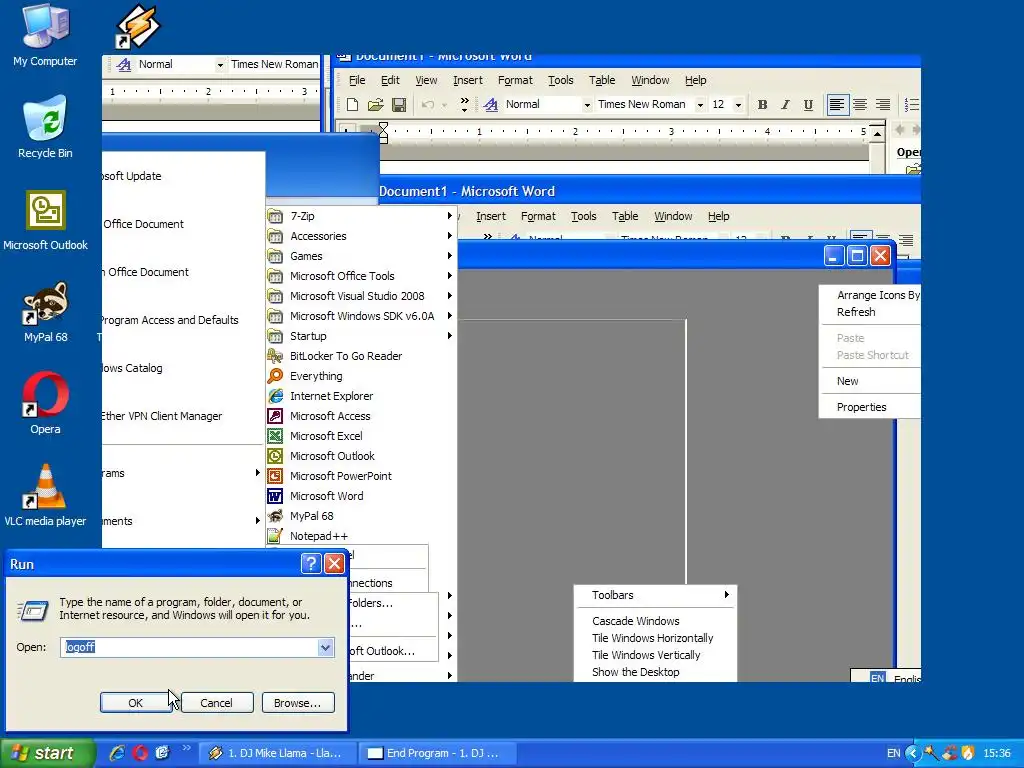Expand the Games submenu

click(x=361, y=256)
